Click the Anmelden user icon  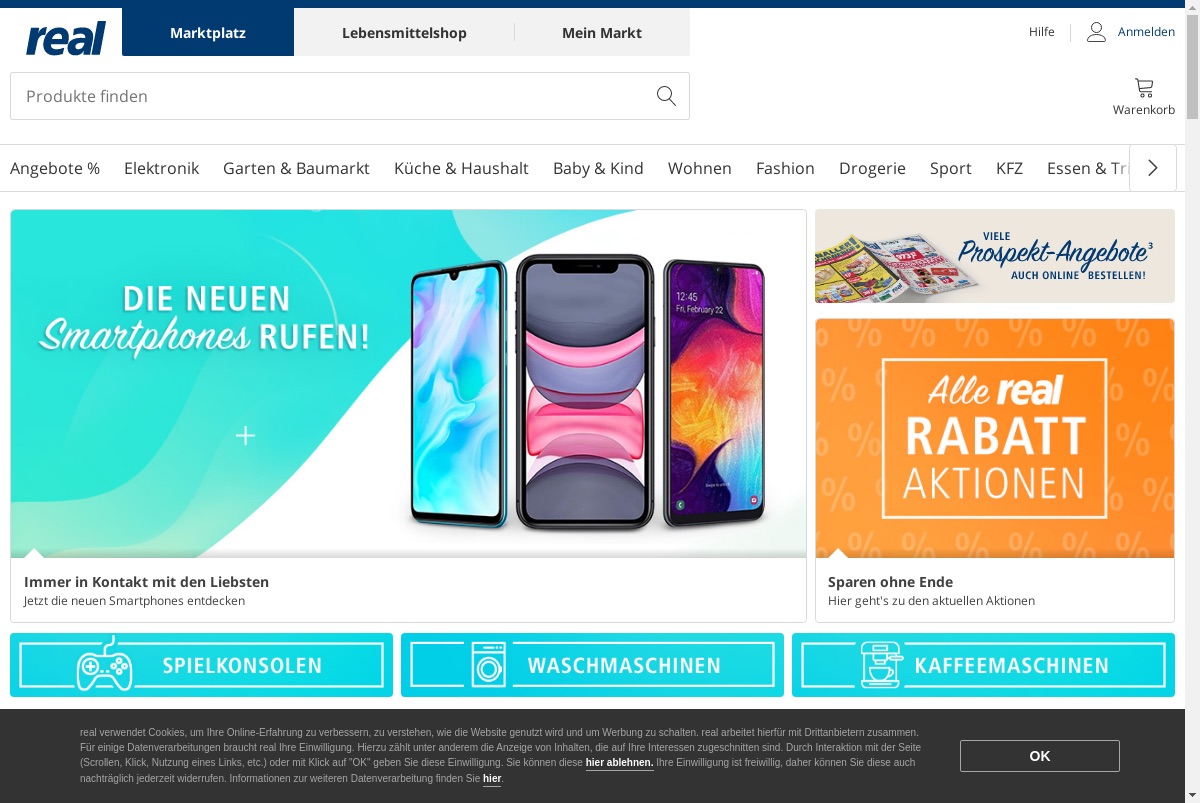click(1096, 32)
